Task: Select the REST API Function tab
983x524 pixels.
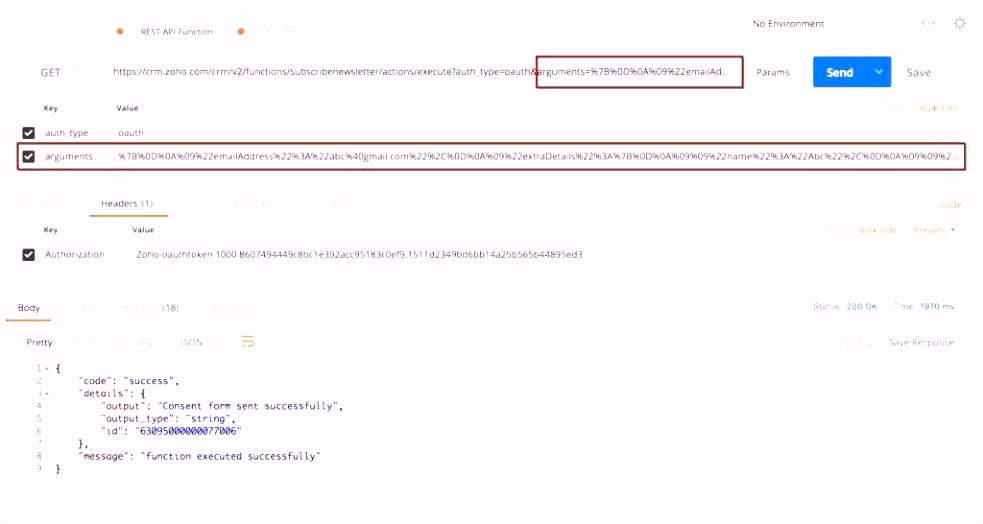Action: pos(177,31)
